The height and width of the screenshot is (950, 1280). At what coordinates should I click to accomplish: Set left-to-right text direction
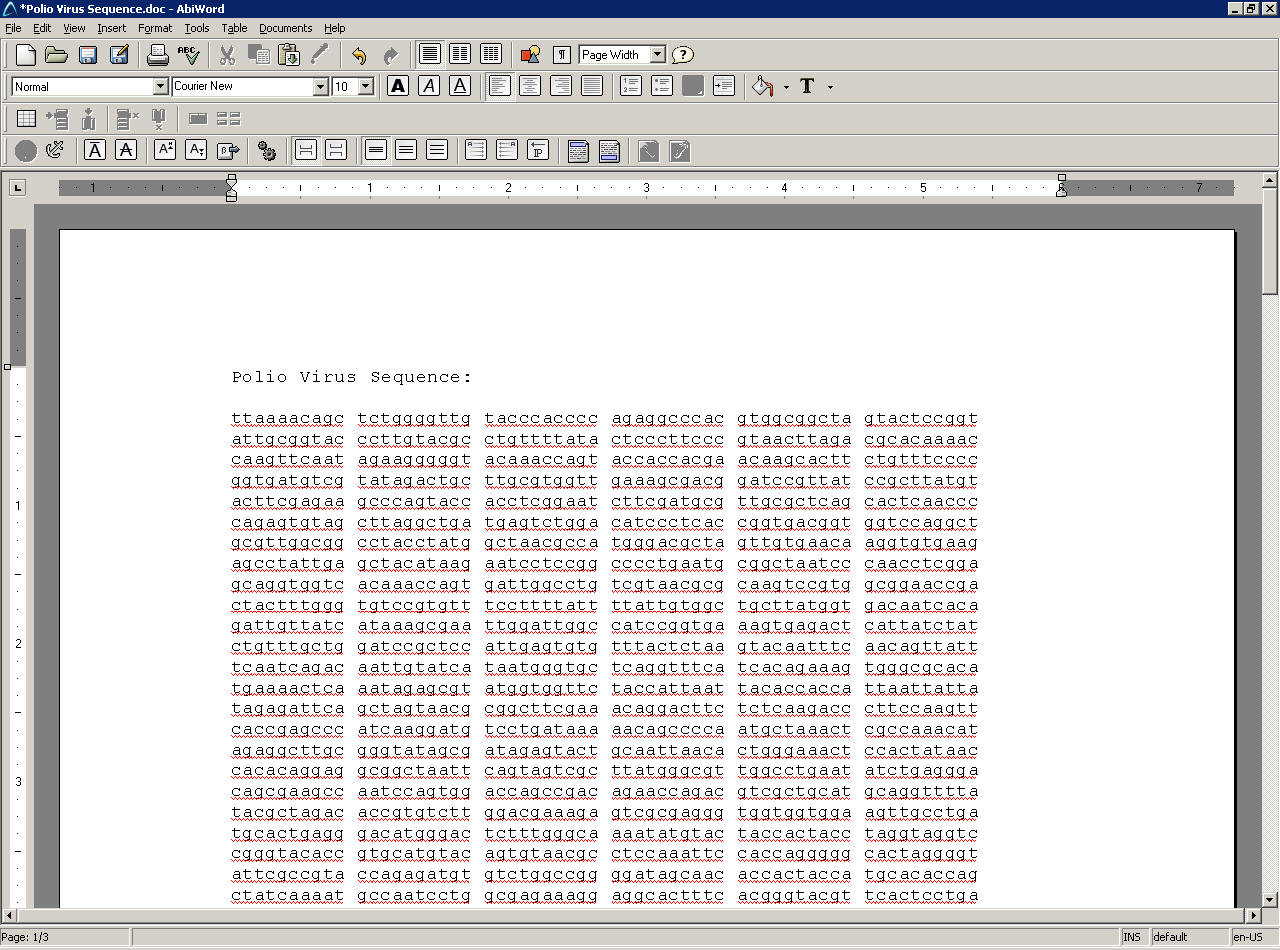[476, 151]
